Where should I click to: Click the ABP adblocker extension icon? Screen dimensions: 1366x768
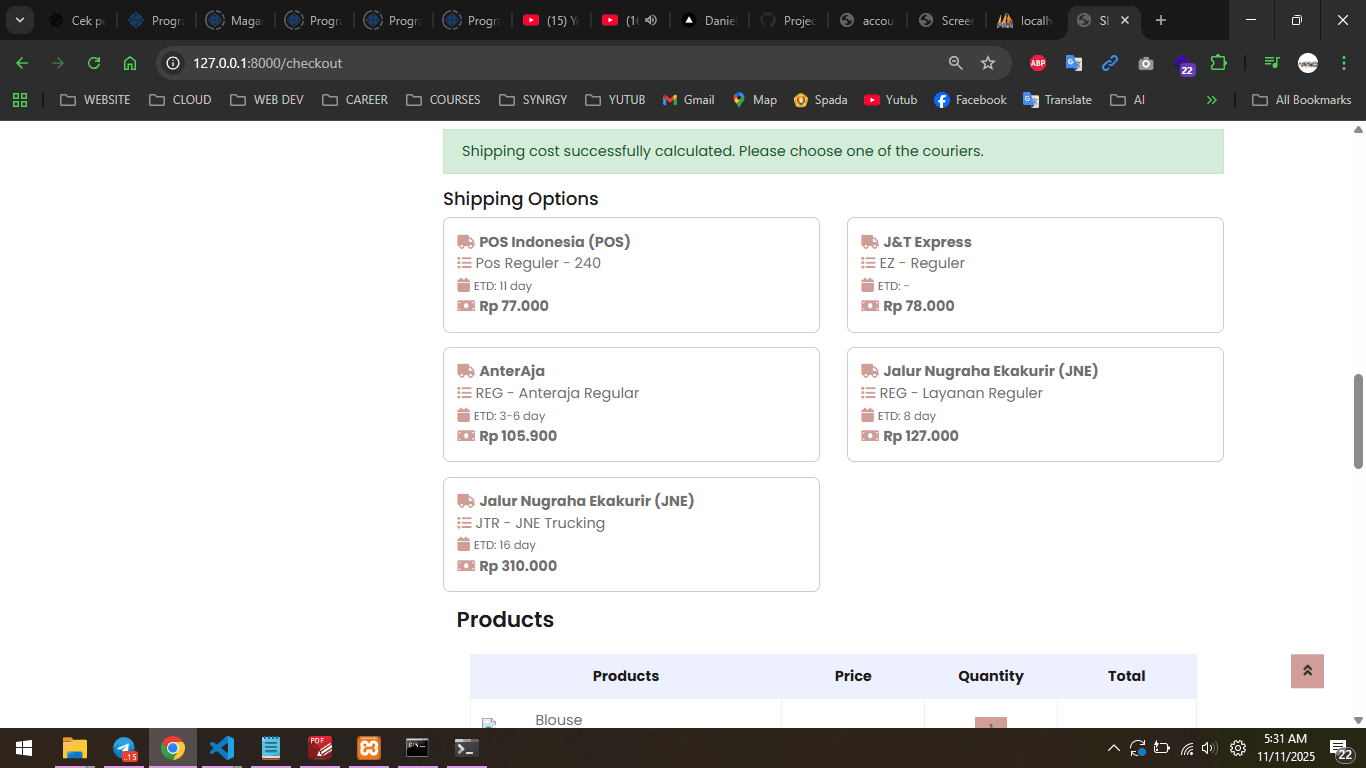1038,62
